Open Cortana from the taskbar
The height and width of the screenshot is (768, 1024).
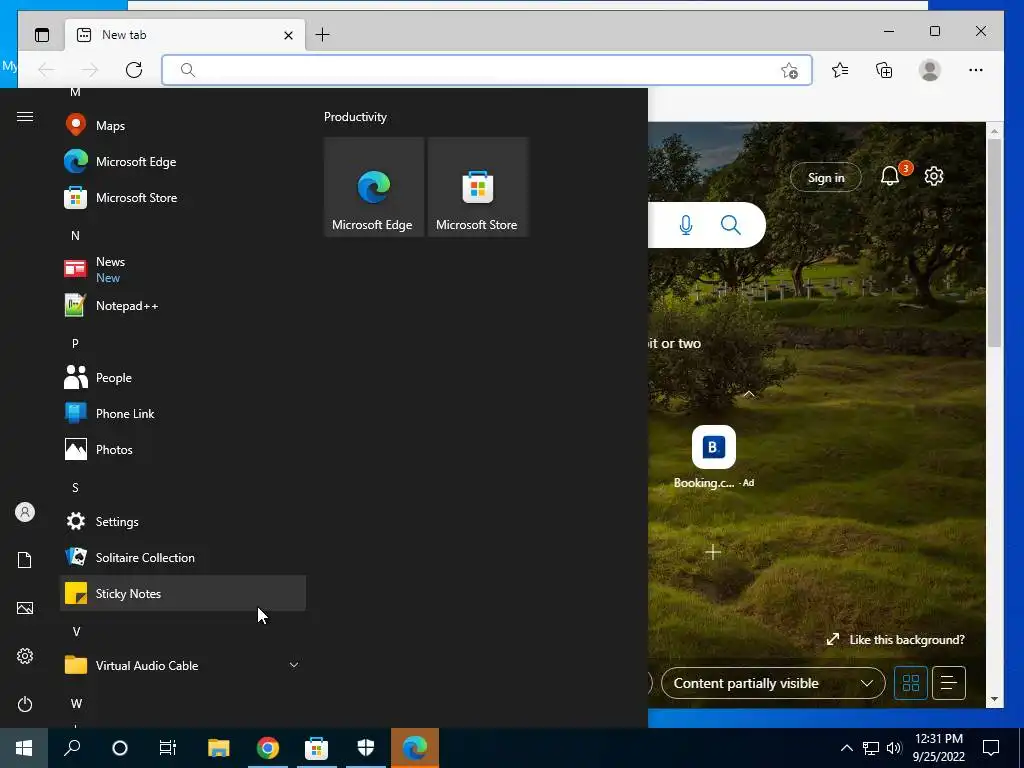120,748
